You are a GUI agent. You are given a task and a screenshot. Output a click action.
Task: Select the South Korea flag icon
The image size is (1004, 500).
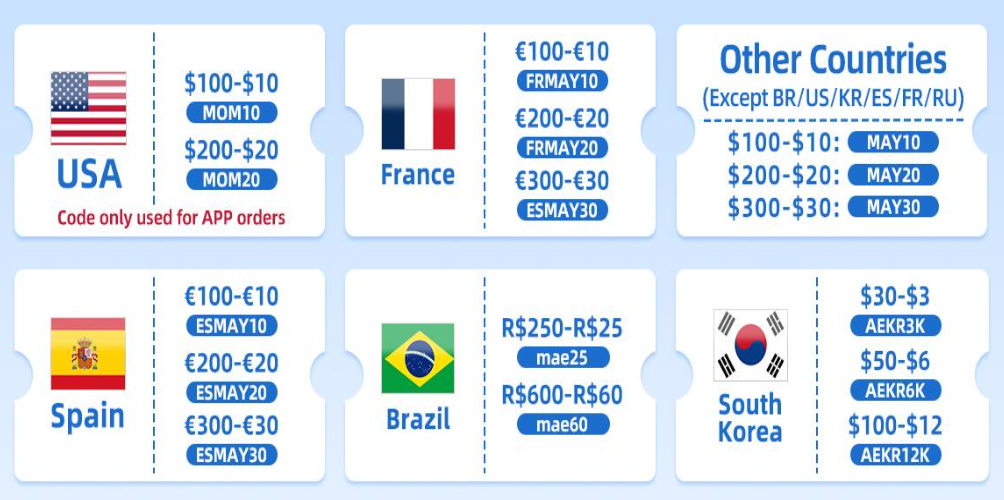tap(750, 345)
